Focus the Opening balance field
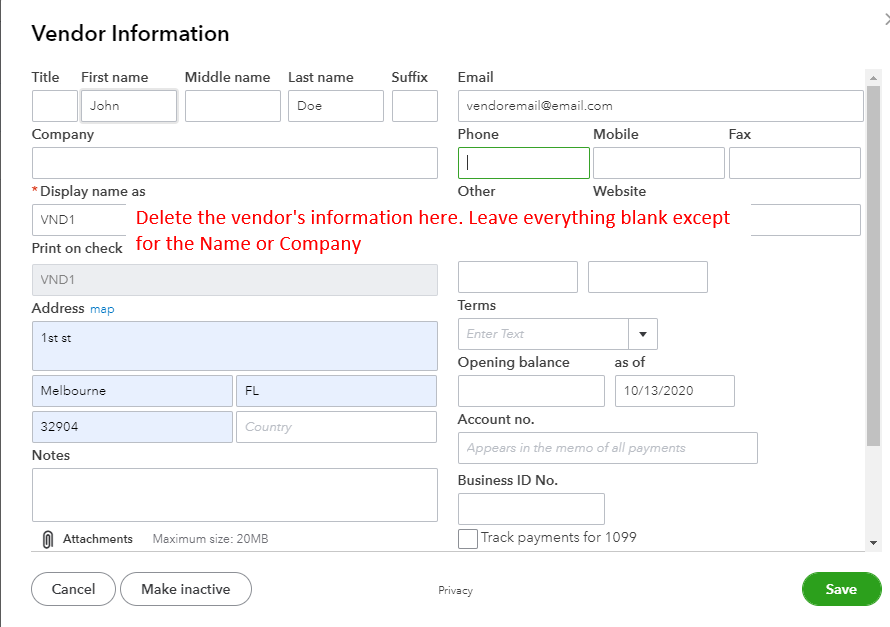The image size is (890, 627). 531,391
